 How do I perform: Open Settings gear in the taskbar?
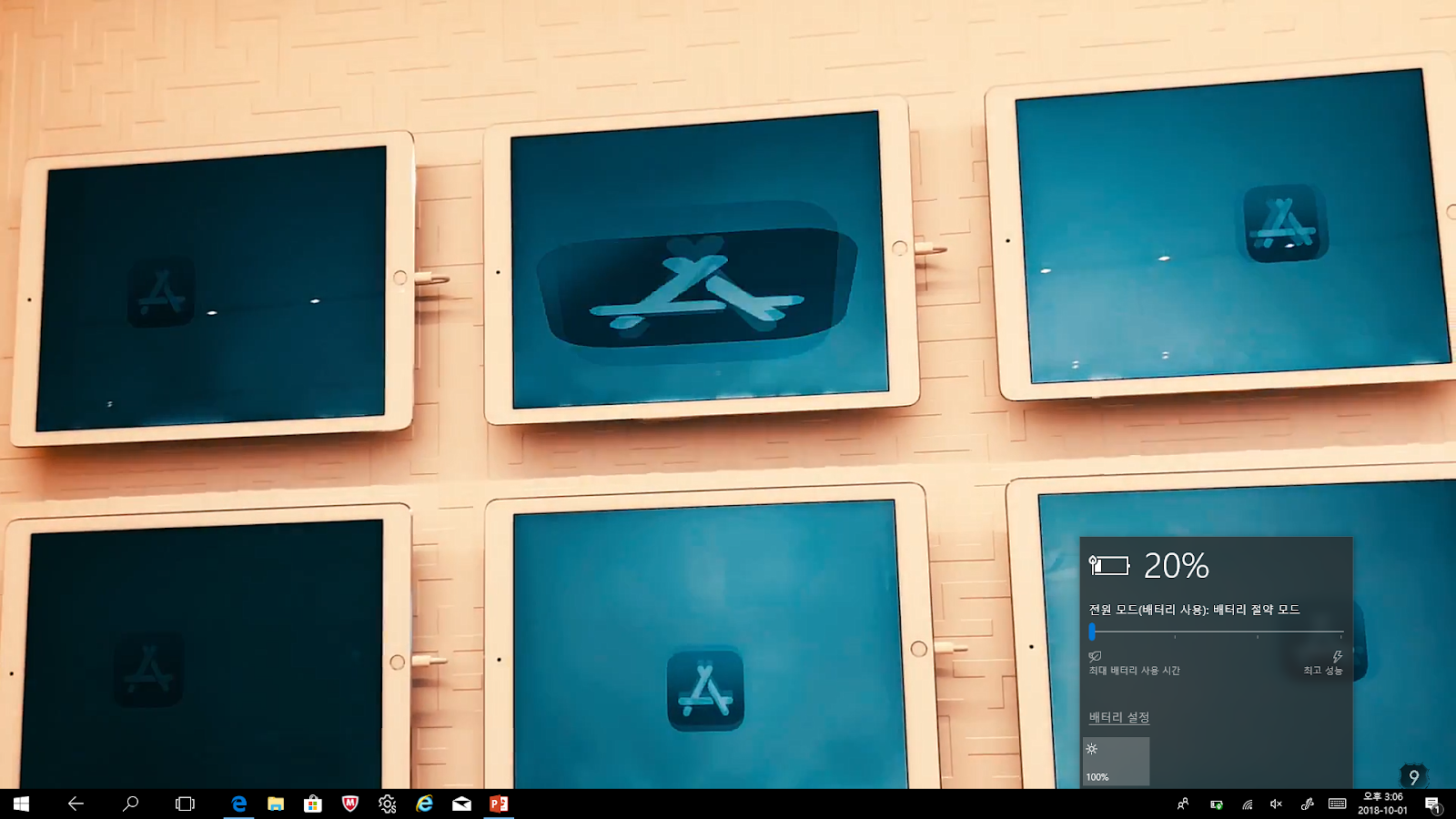coord(388,804)
